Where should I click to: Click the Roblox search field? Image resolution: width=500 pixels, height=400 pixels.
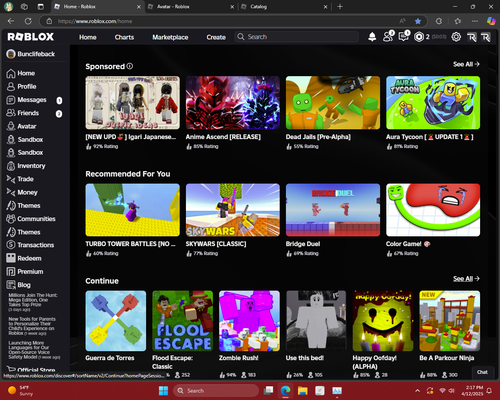click(x=297, y=37)
